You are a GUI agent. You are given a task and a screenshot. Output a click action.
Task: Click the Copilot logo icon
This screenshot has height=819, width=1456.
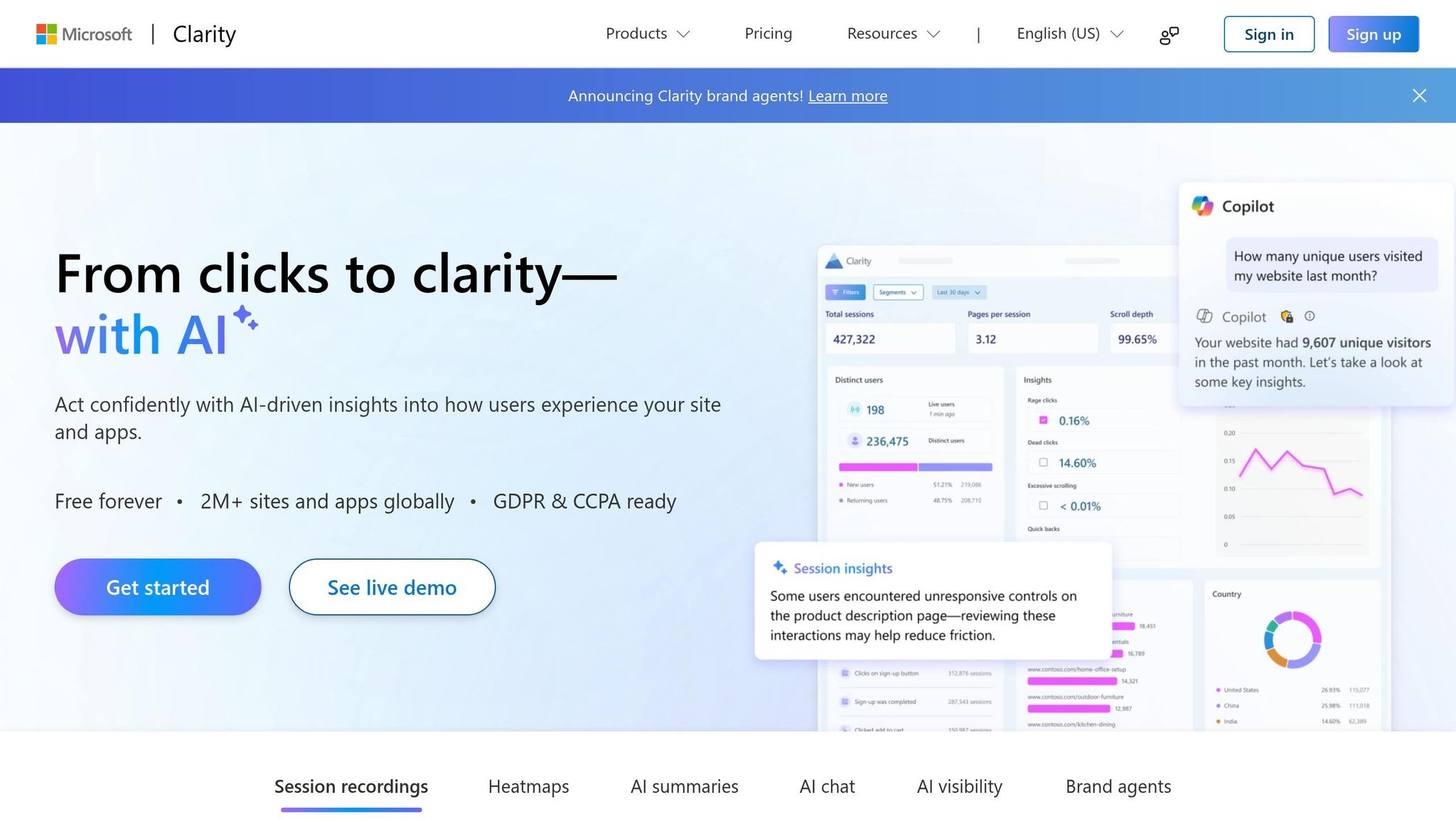[1202, 206]
